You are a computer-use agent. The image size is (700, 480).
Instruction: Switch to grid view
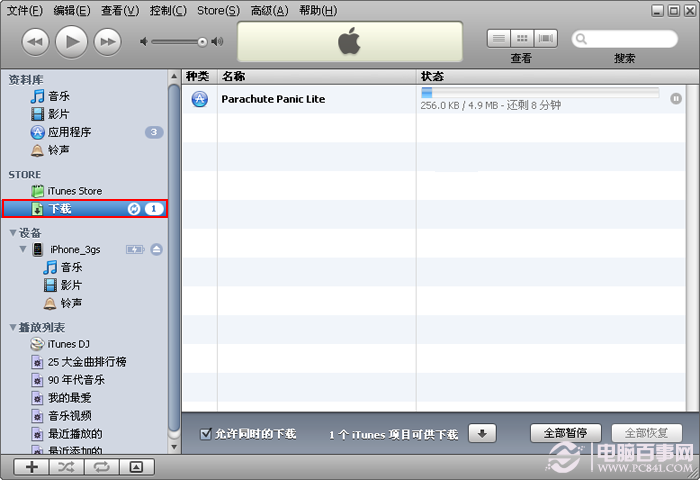[x=522, y=39]
